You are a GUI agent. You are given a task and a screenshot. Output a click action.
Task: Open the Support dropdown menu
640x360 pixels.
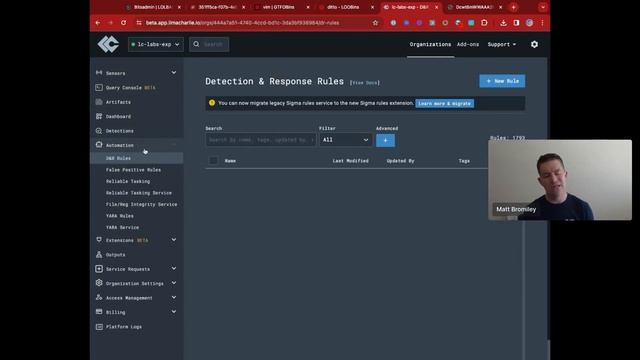[502, 44]
